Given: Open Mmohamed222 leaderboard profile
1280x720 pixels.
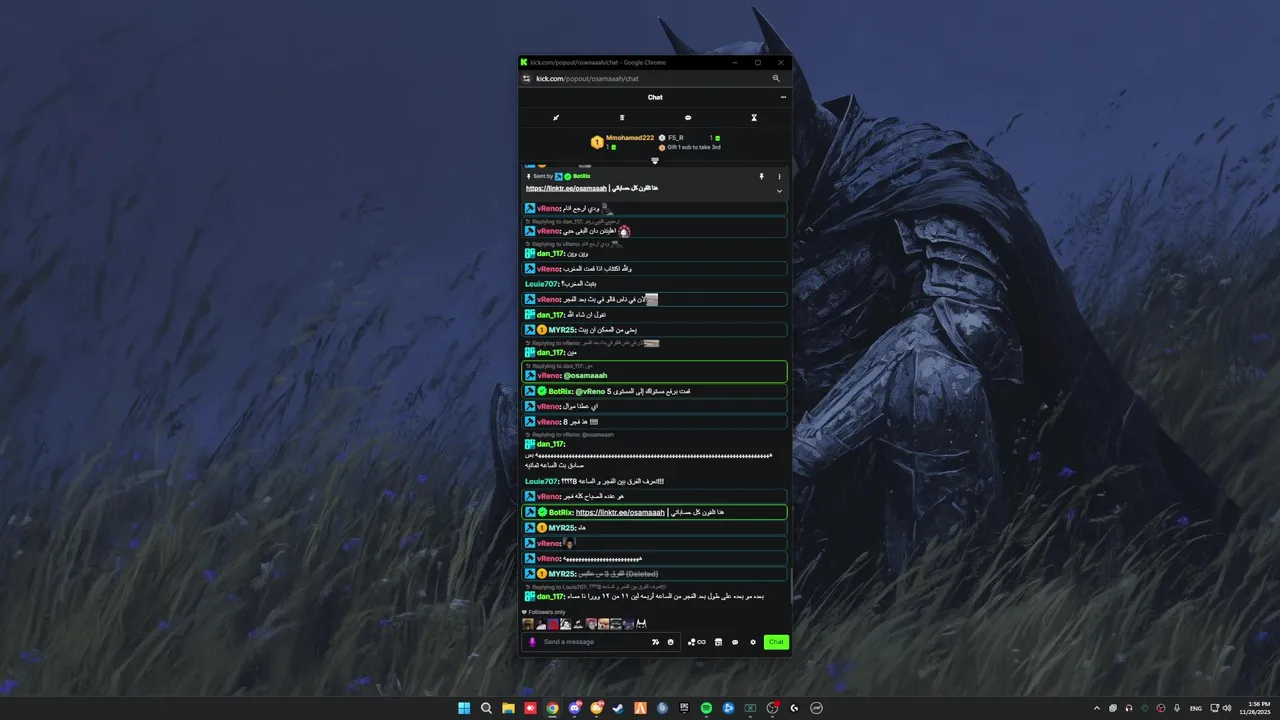Looking at the screenshot, I should (630, 138).
